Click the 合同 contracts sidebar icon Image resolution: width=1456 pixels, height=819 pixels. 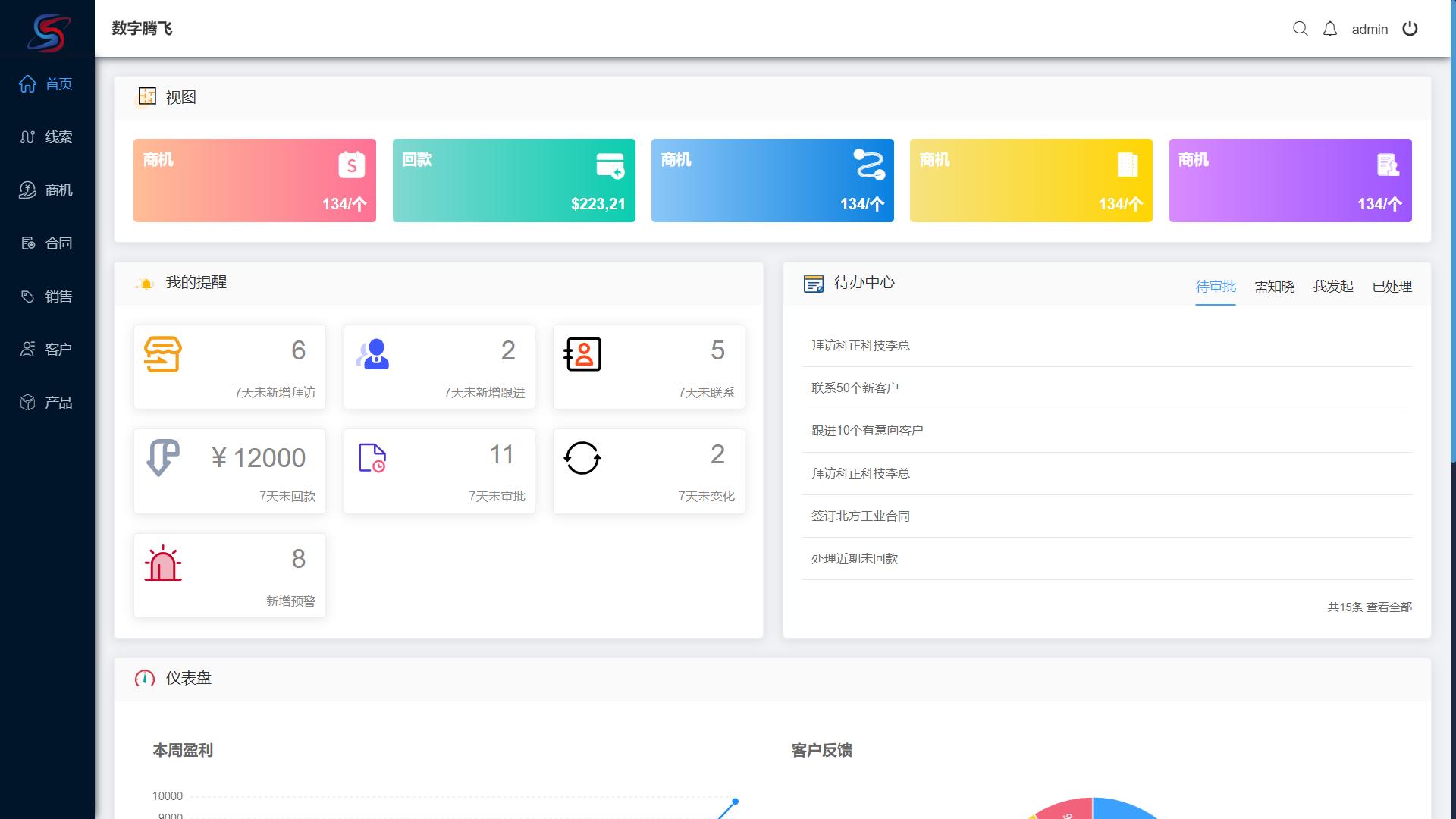(x=27, y=243)
